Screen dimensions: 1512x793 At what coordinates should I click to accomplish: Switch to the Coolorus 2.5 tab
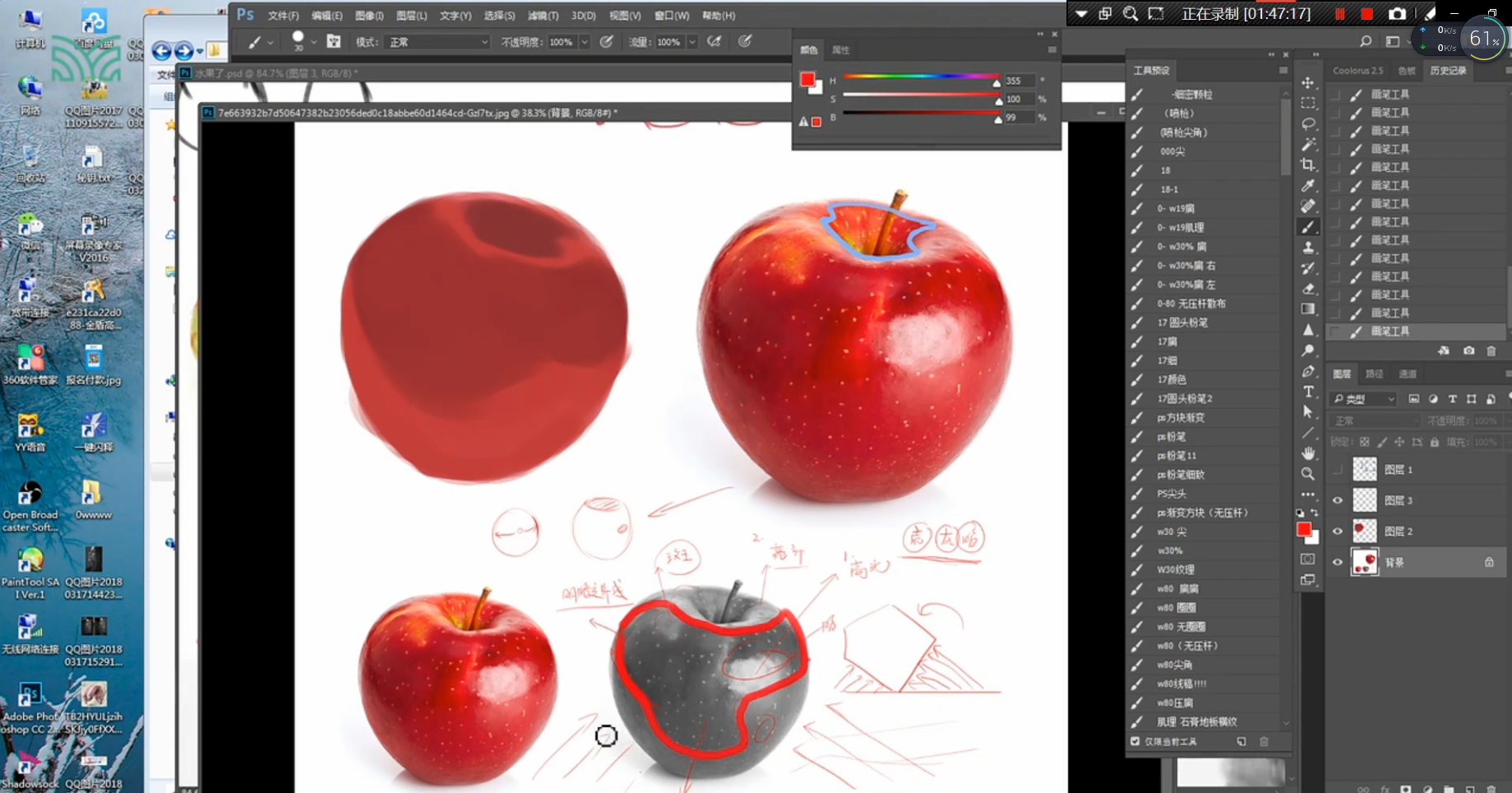click(1358, 71)
